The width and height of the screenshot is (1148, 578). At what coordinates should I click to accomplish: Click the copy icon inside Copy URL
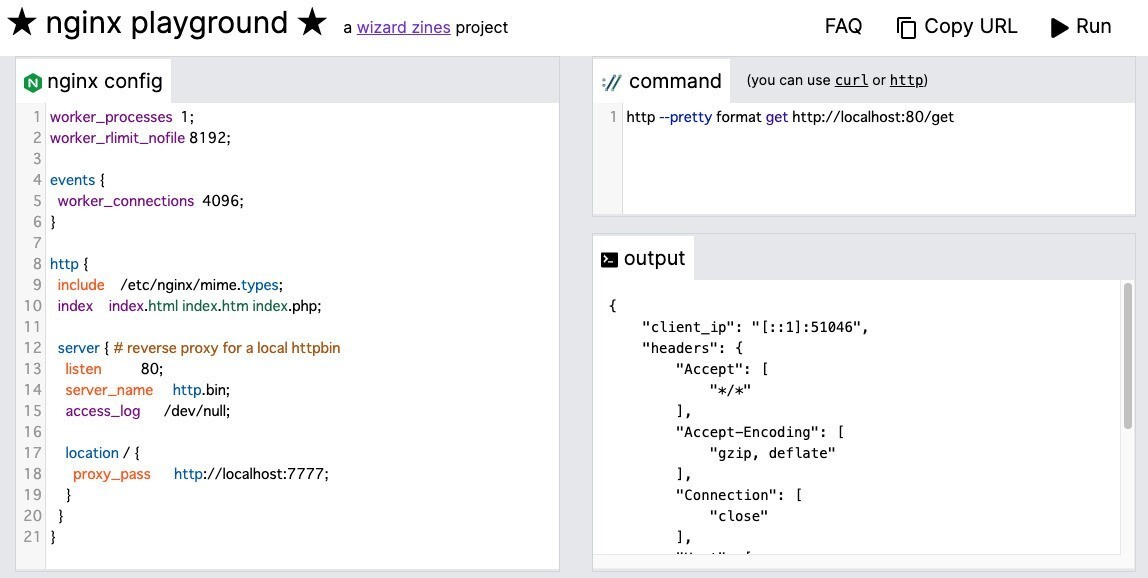(906, 27)
